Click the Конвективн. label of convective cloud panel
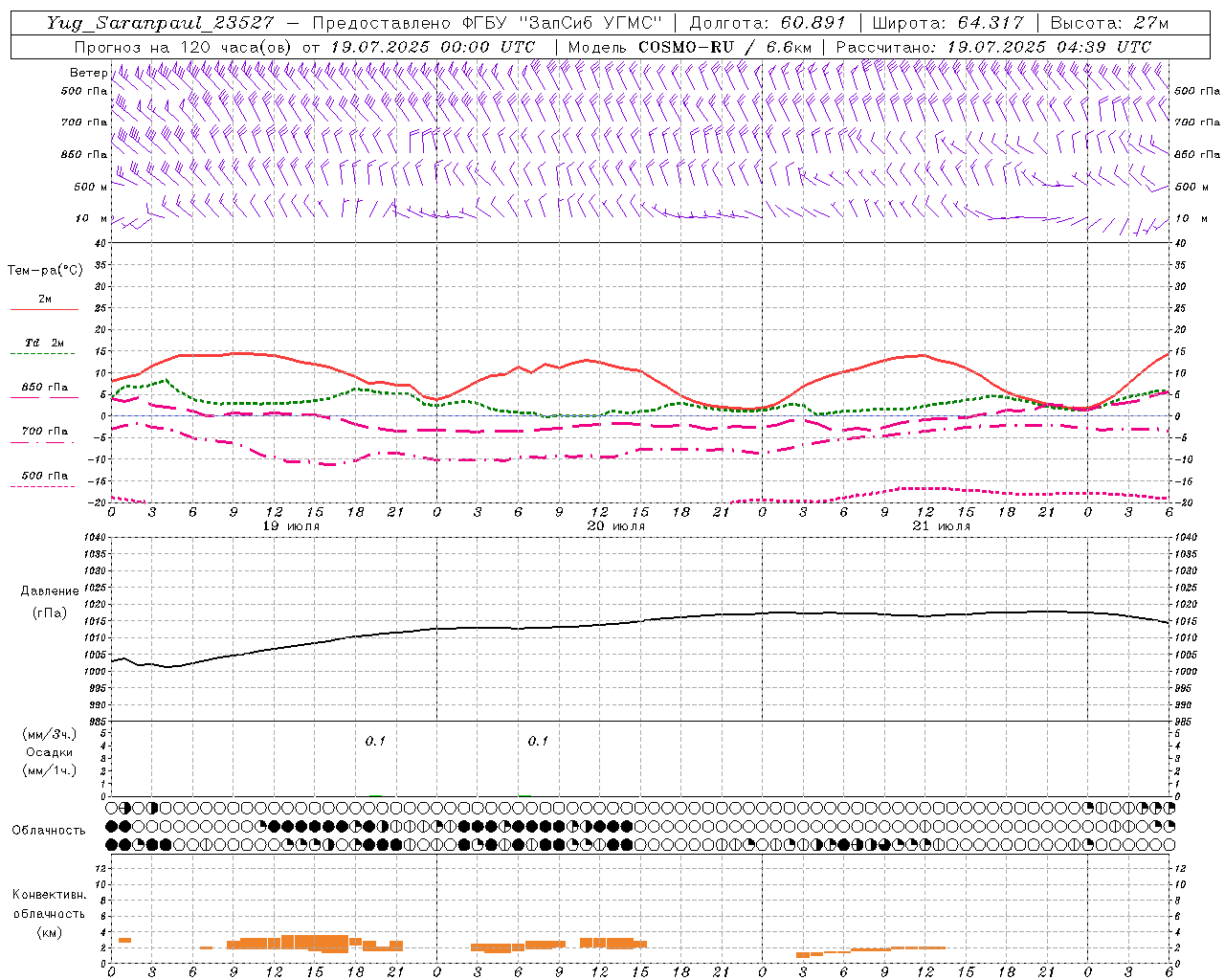The width and height of the screenshot is (1225, 980). [x=49, y=895]
